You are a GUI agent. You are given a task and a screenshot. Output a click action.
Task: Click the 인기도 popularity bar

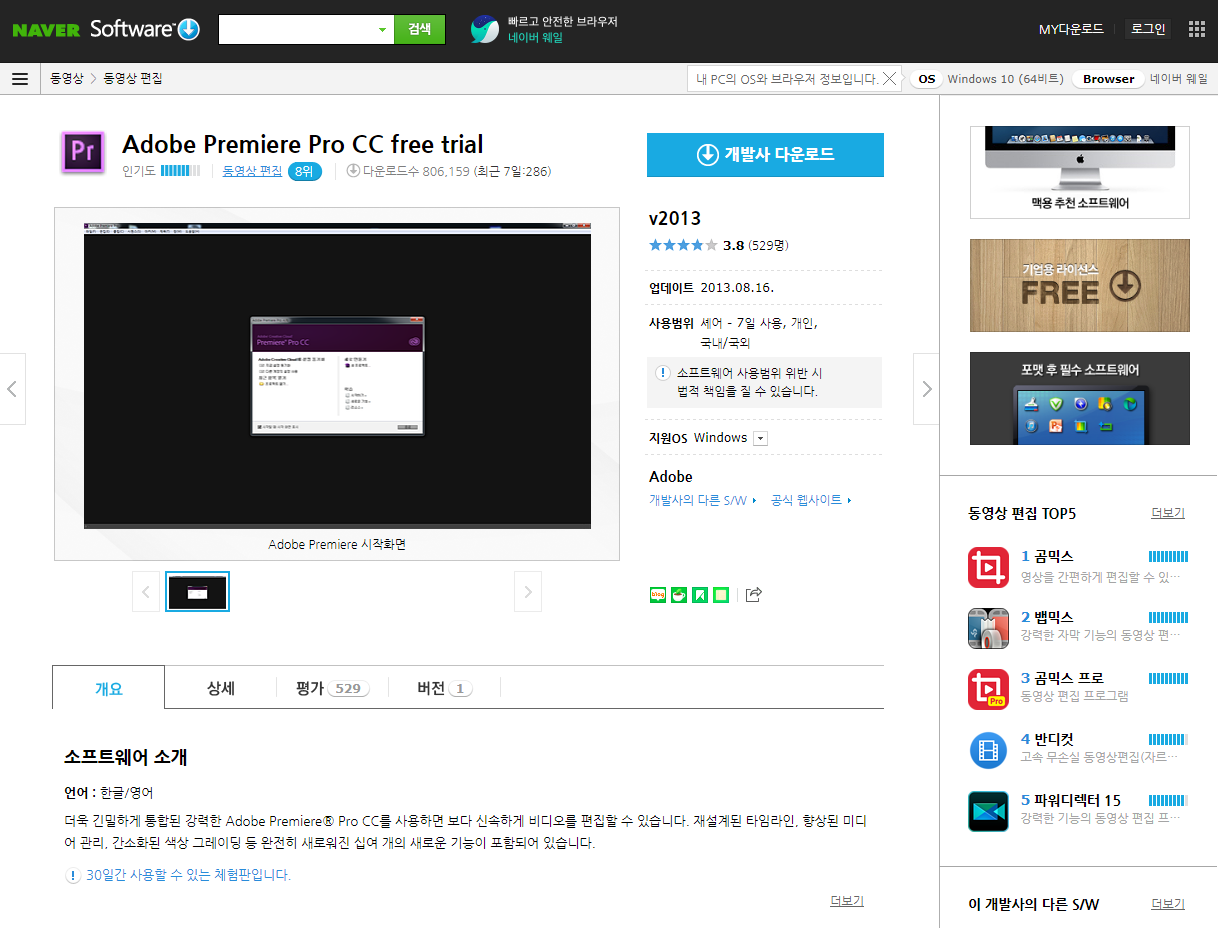181,171
